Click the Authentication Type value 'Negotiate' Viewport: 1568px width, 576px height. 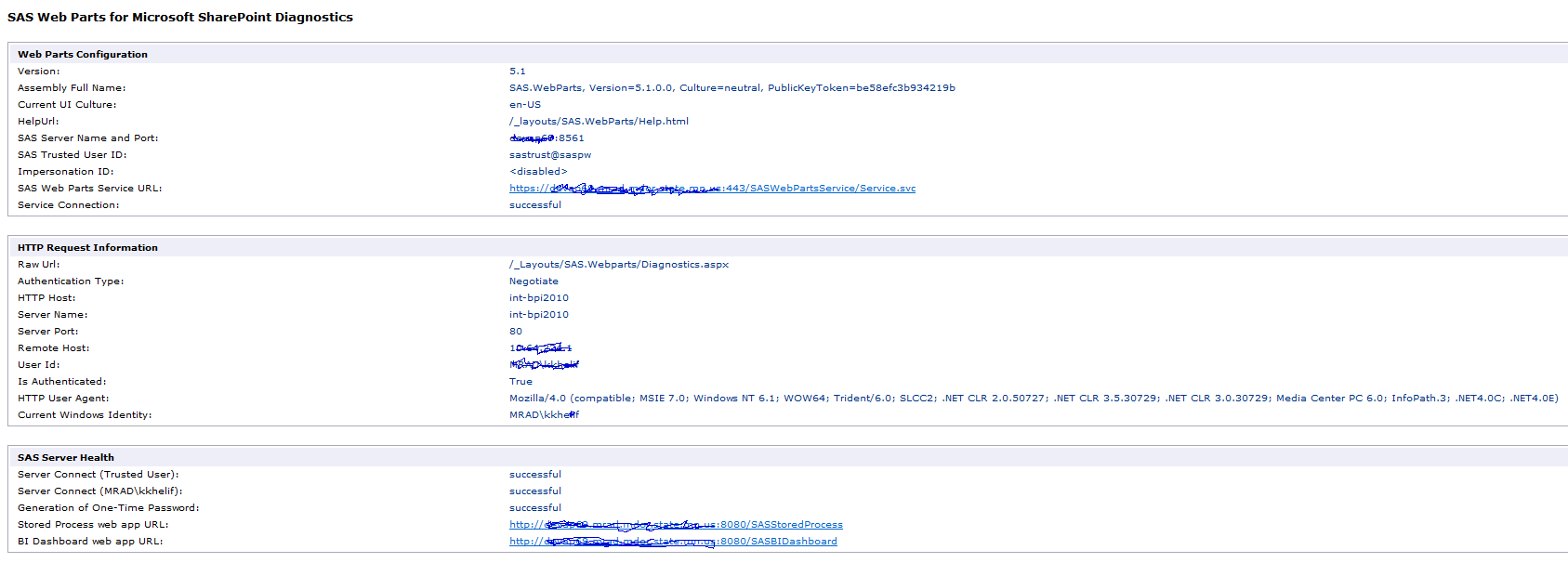(x=534, y=281)
